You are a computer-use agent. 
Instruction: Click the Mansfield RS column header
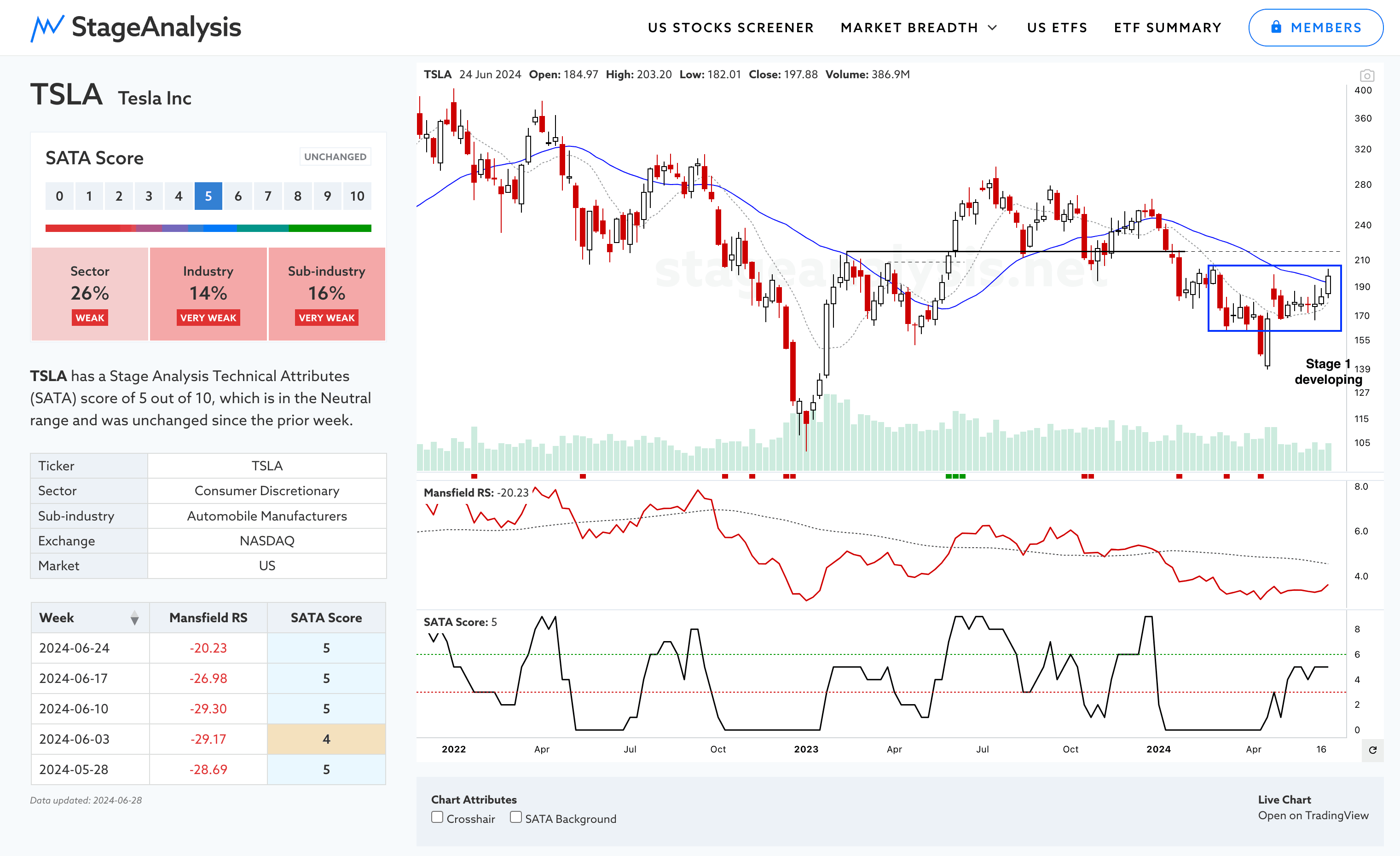208,618
